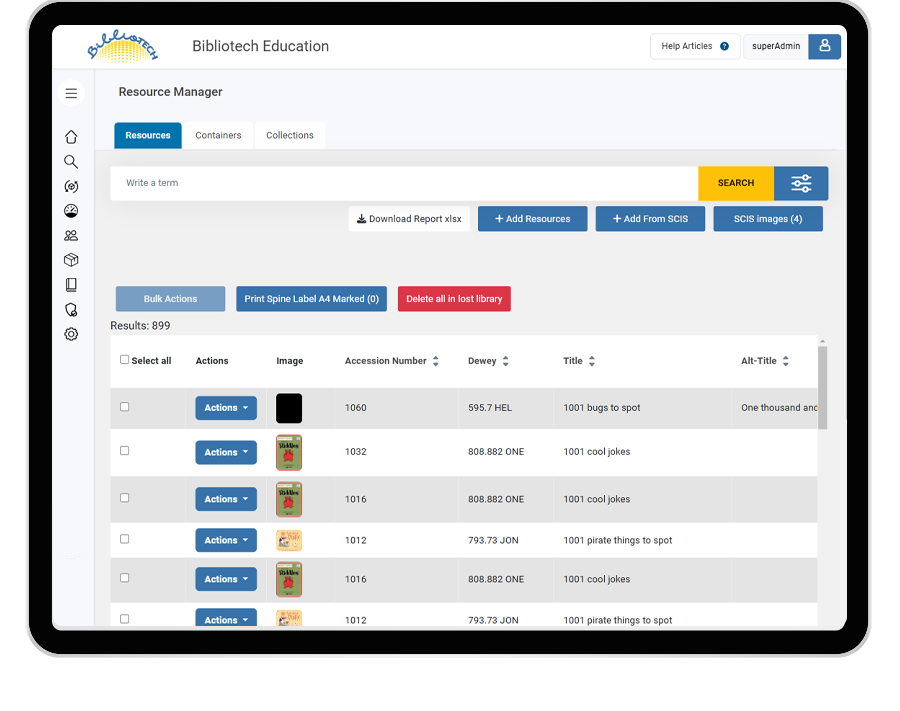900x711 pixels.
Task: Open the sidebar magnifier search icon
Action: 71,162
